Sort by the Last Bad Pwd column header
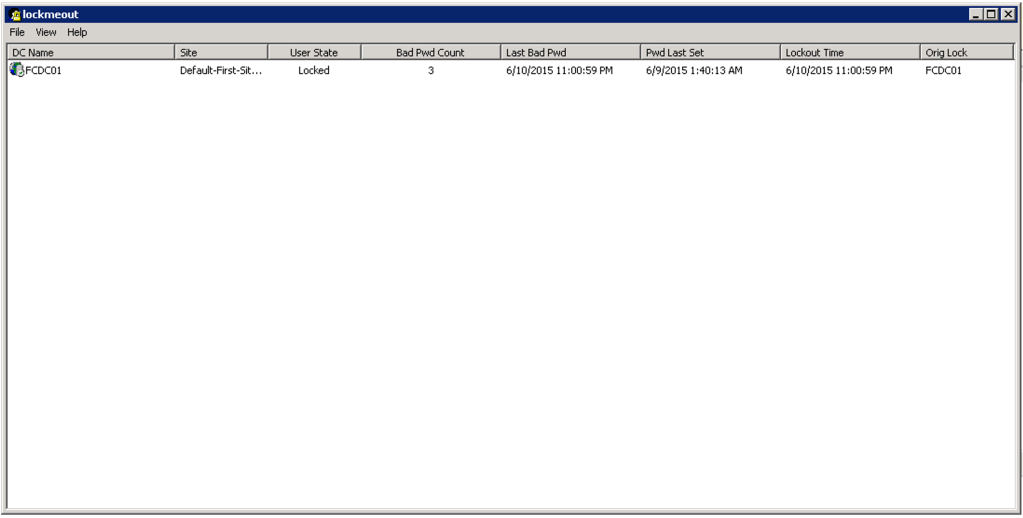Viewport: 1023px width, 518px height. (570, 52)
